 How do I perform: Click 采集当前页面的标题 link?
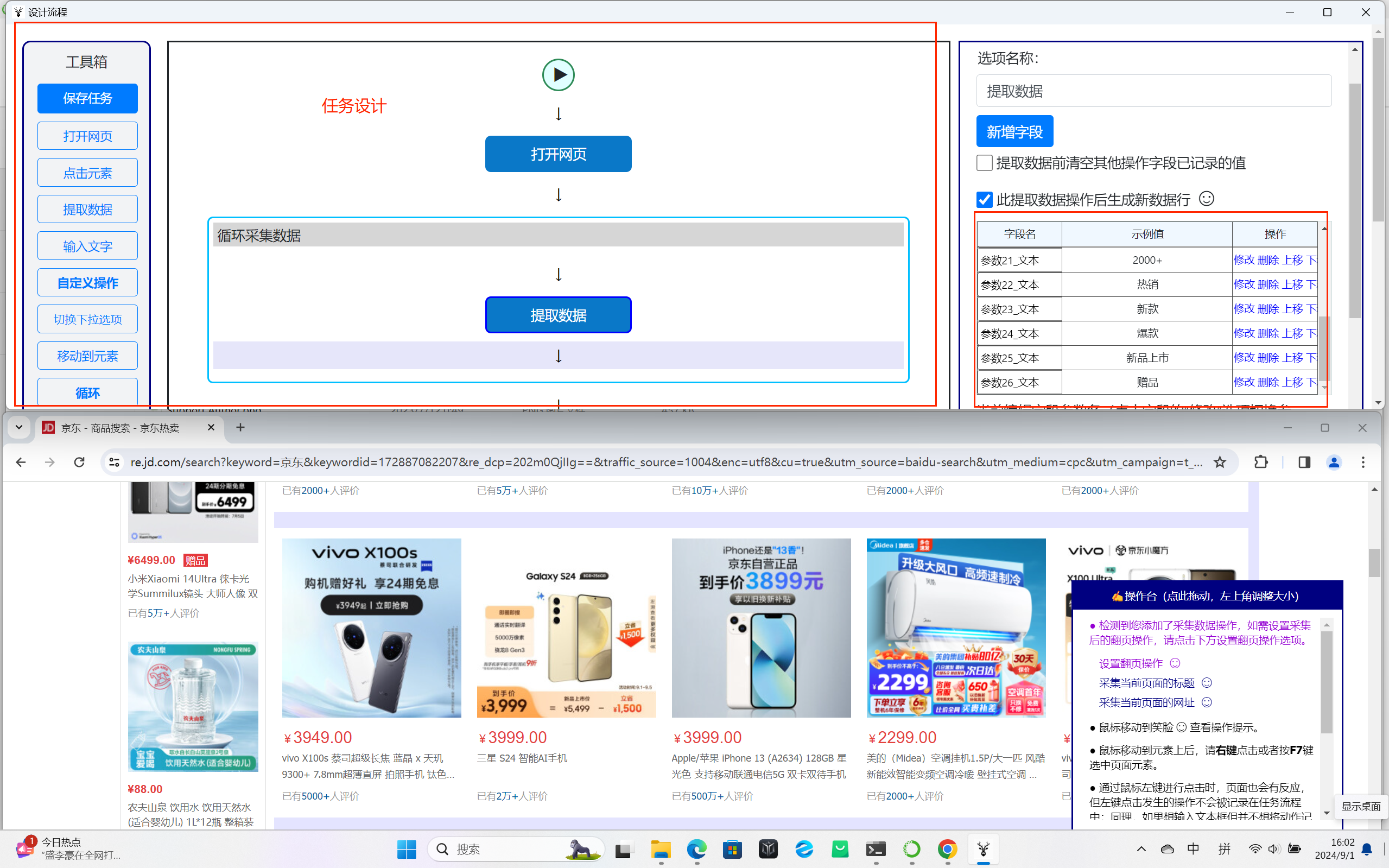1146,683
